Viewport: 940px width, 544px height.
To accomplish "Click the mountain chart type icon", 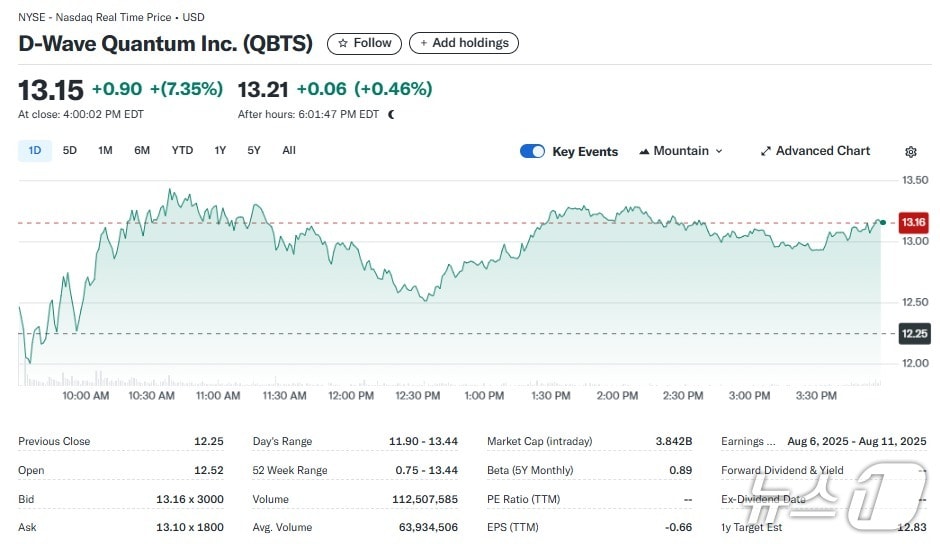I will pos(643,151).
